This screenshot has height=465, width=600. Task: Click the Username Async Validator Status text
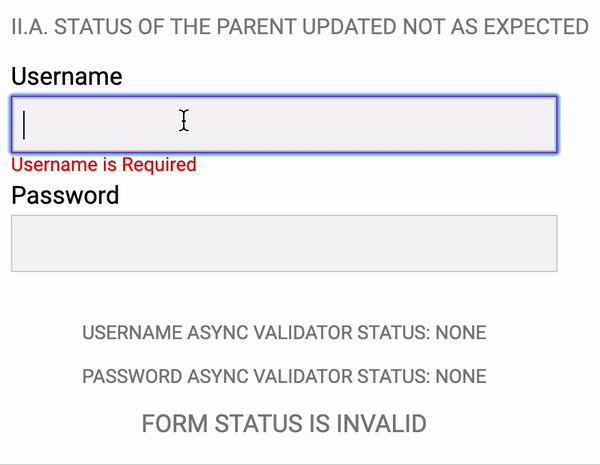284,332
